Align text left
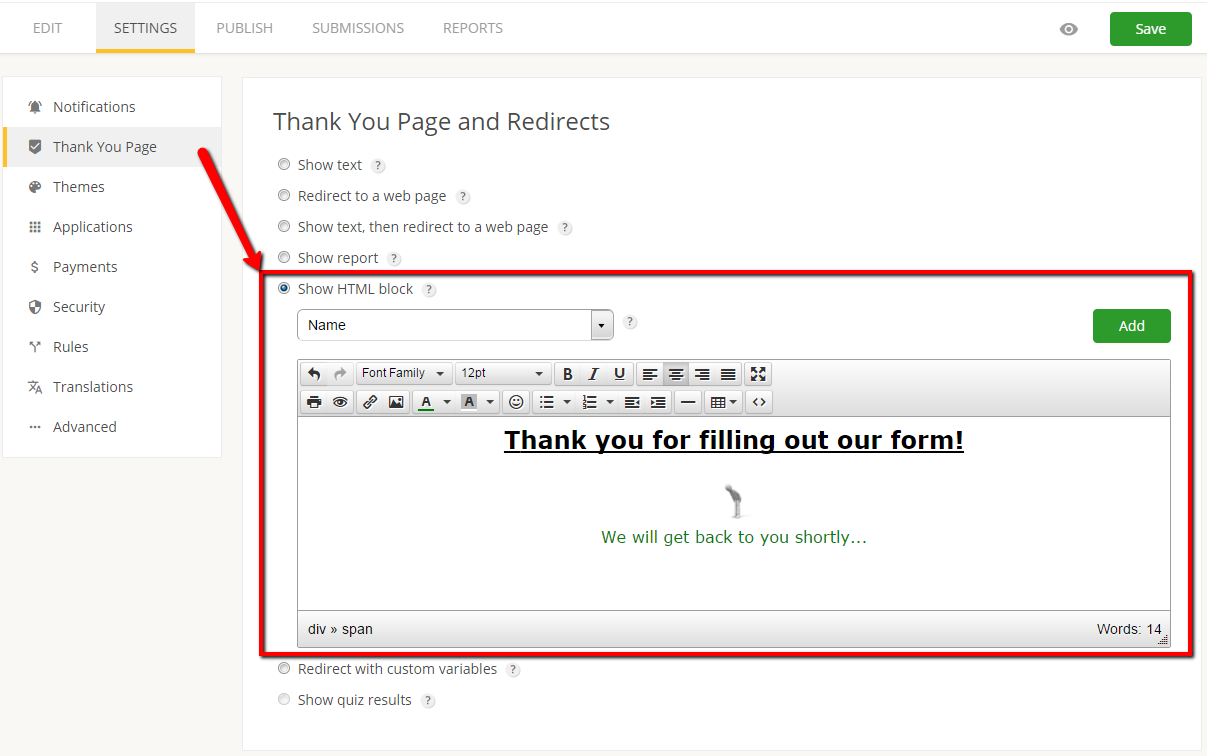Image resolution: width=1207 pixels, height=756 pixels. (650, 374)
